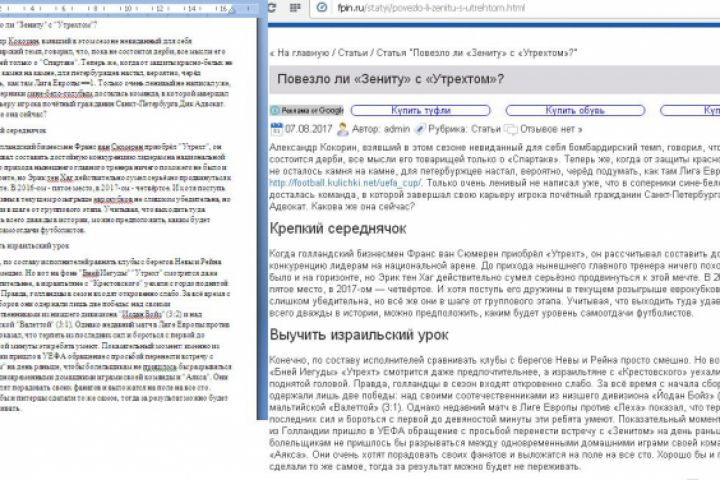Screen dimensions: 720x480
Task: View site information icon beside the URL
Action: pyautogui.click(x=322, y=7)
